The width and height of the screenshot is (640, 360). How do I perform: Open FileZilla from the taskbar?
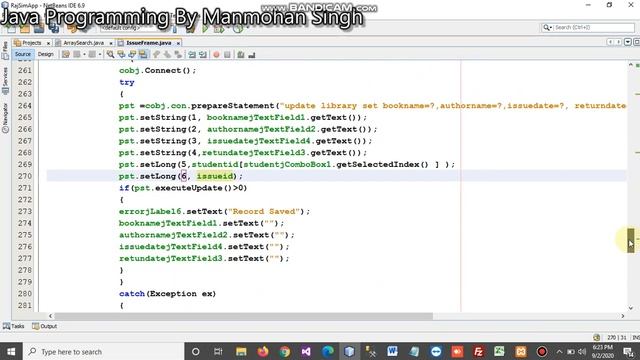coord(478,351)
